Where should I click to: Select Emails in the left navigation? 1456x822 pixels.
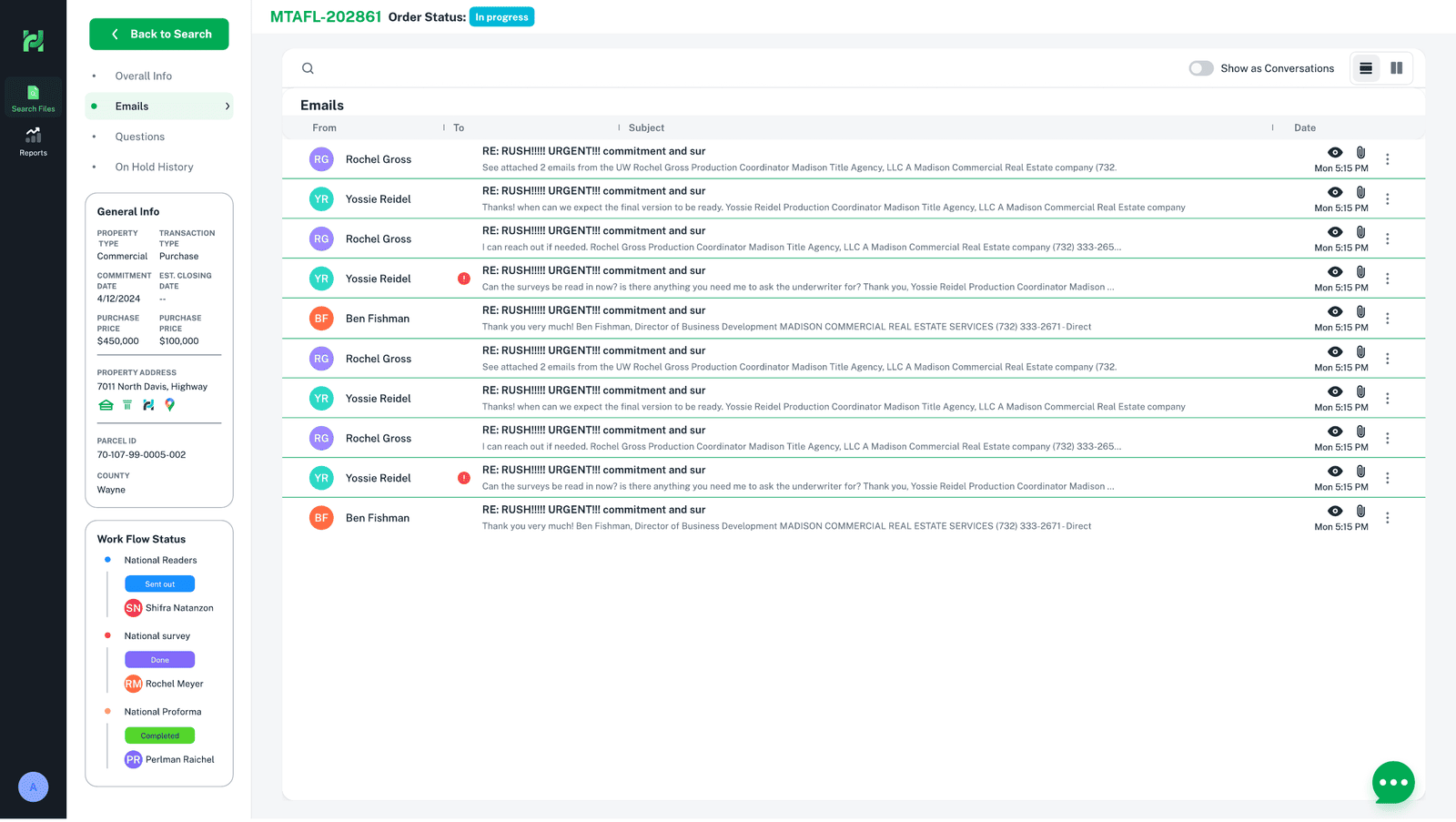tap(159, 107)
